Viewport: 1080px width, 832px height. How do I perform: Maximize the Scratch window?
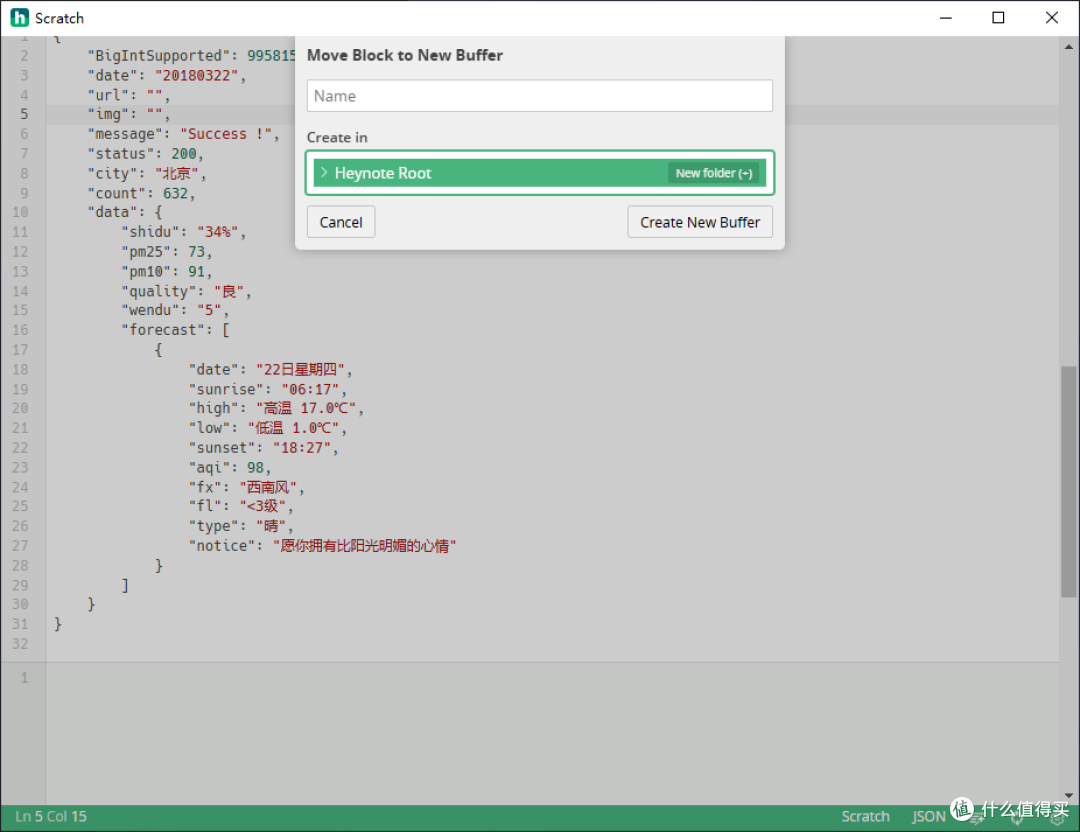point(998,18)
